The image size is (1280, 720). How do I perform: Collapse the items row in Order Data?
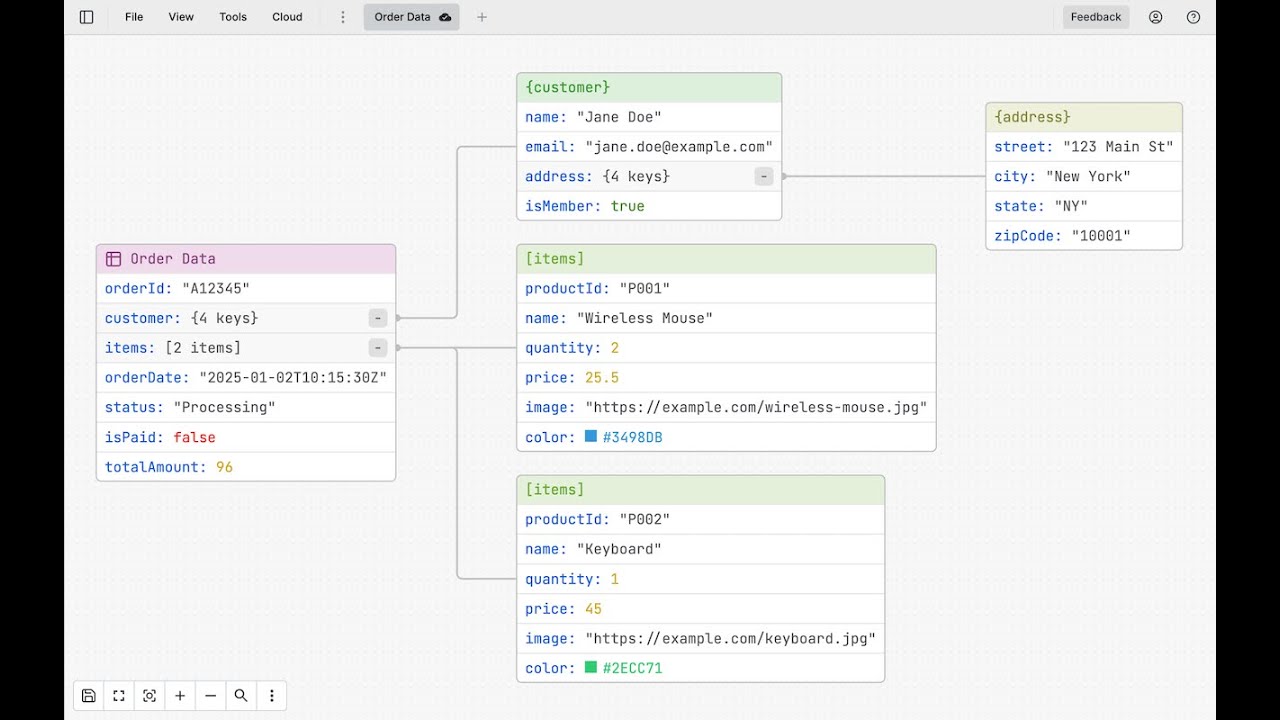(378, 348)
